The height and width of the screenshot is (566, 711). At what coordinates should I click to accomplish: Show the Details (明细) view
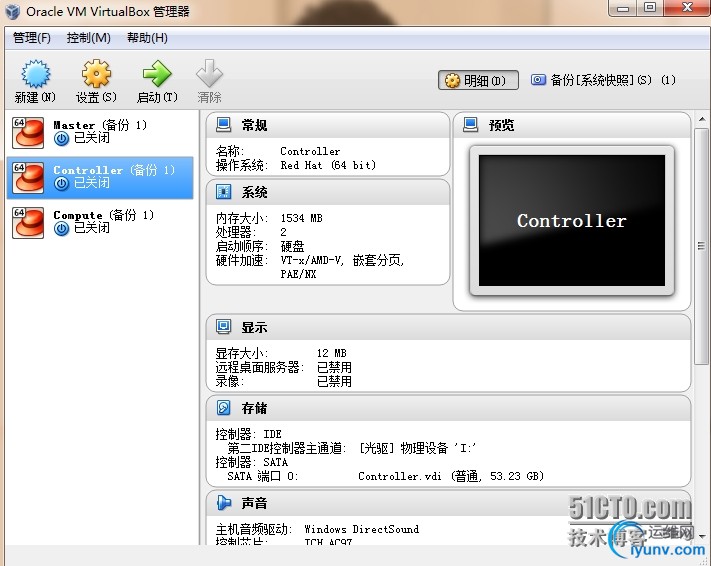tap(478, 80)
